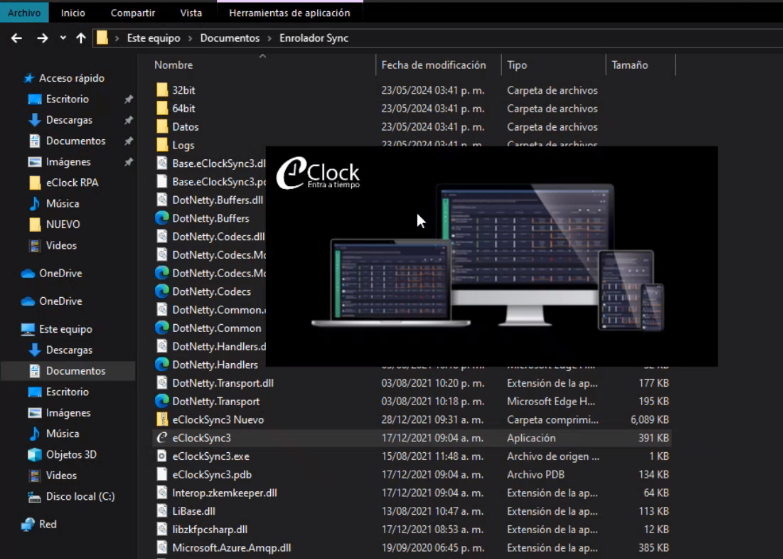Select eClockSync3.exe config file icon
This screenshot has width=783, height=559.
click(x=162, y=456)
